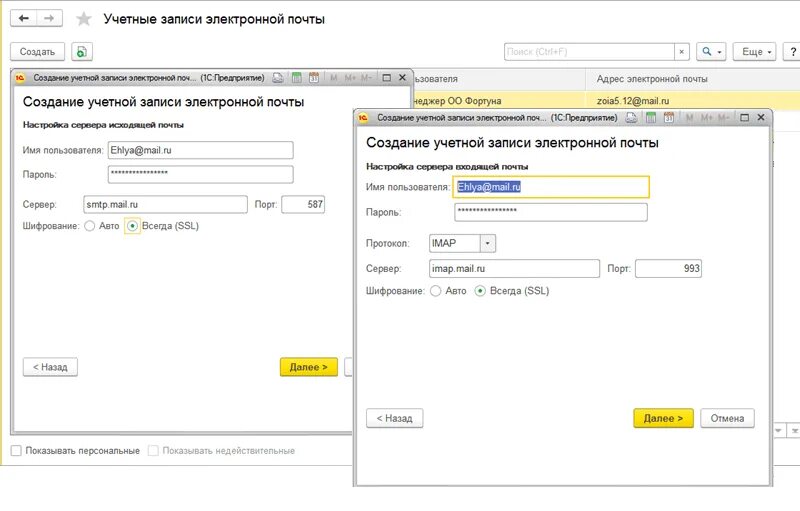Viewport: 800px width, 511px height.
Task: Close the incoming mail dialog window
Action: point(761,118)
